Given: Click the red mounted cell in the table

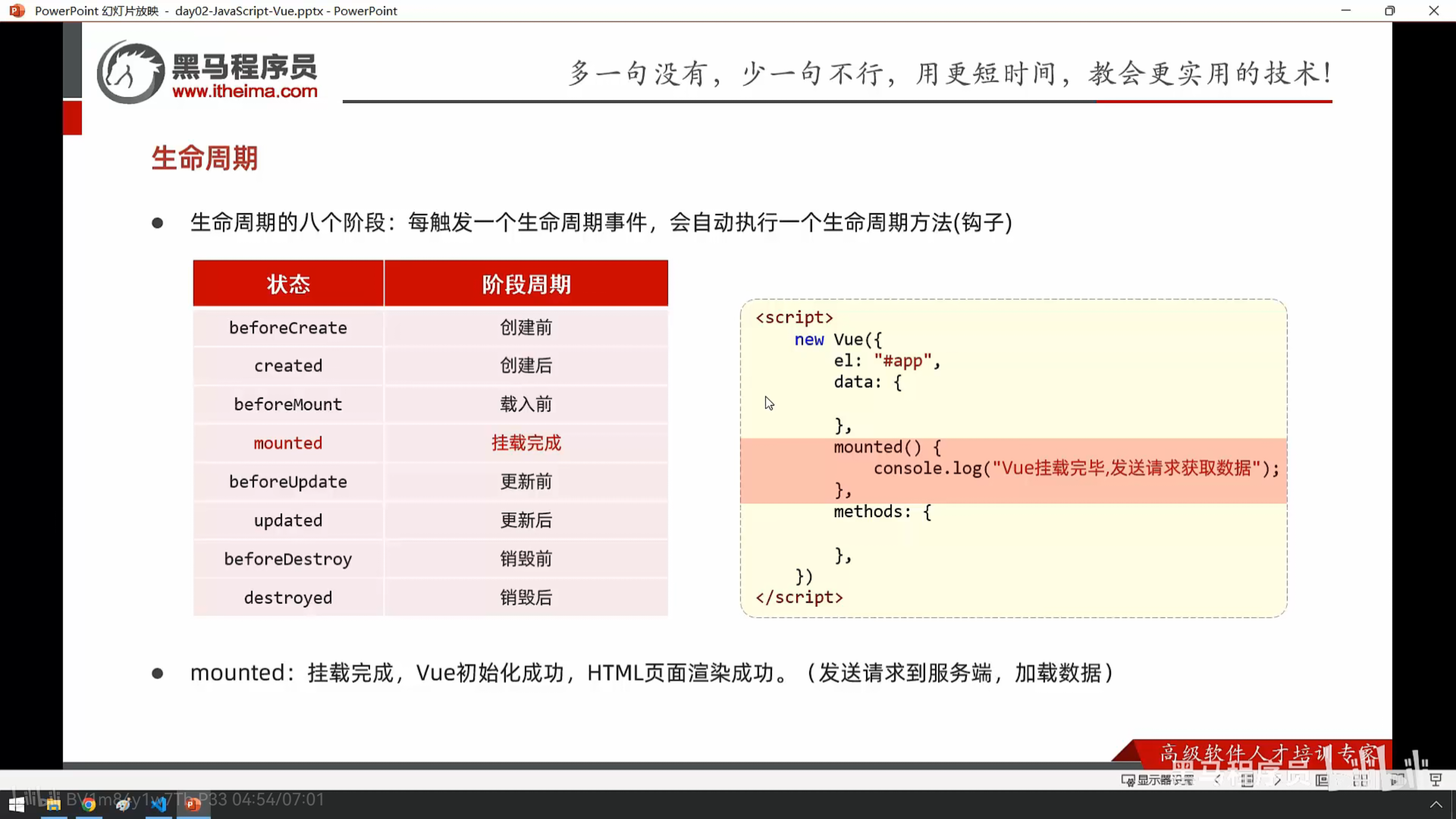Looking at the screenshot, I should tap(288, 443).
